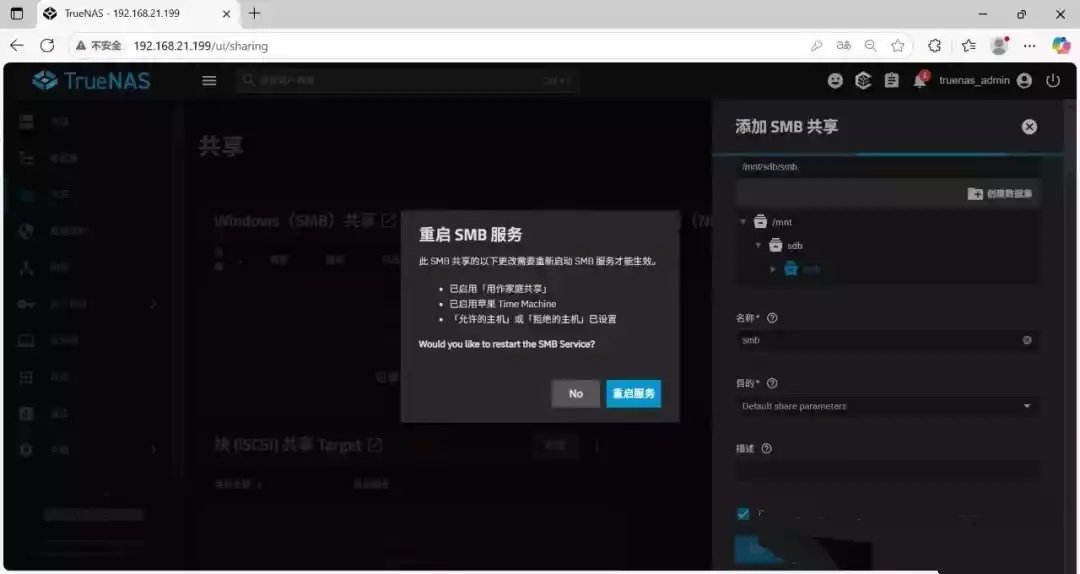
Task: Reload the browser page
Action: pyautogui.click(x=47, y=45)
